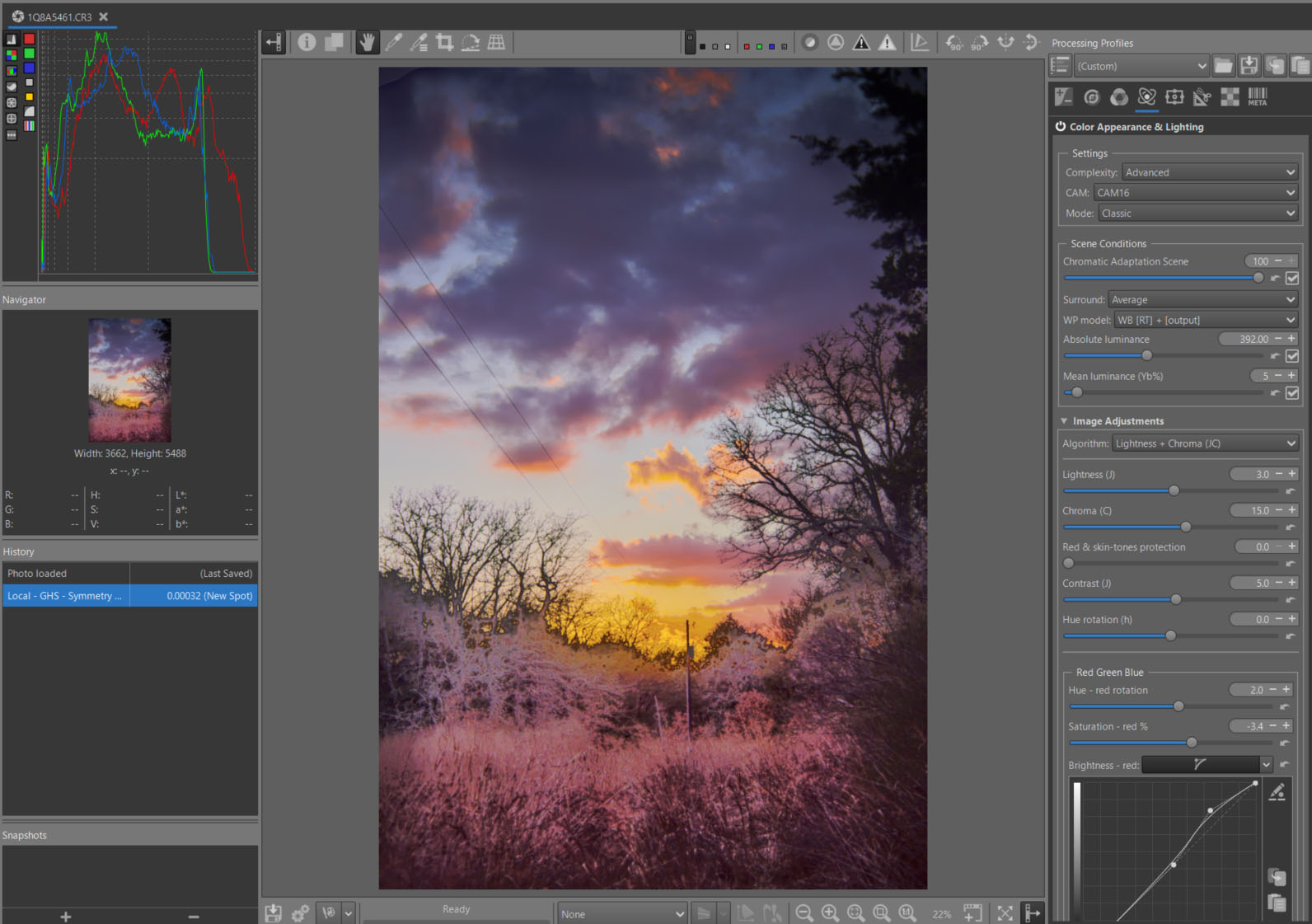Screen dimensions: 1312x924
Task: Open the Algorithm dropdown for Image Adjustments
Action: pyautogui.click(x=1205, y=443)
